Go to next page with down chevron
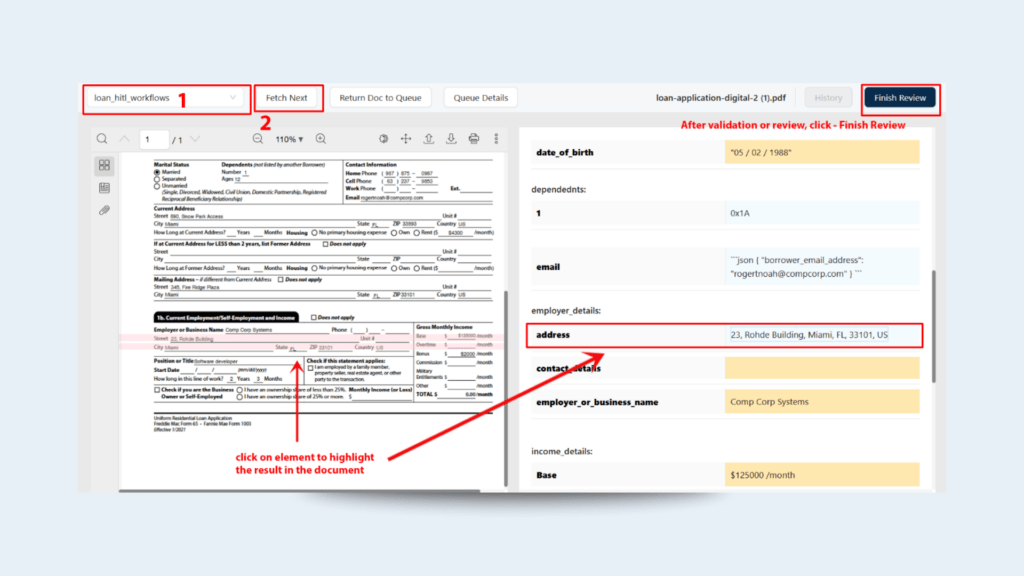The height and width of the screenshot is (576, 1024). [x=195, y=139]
